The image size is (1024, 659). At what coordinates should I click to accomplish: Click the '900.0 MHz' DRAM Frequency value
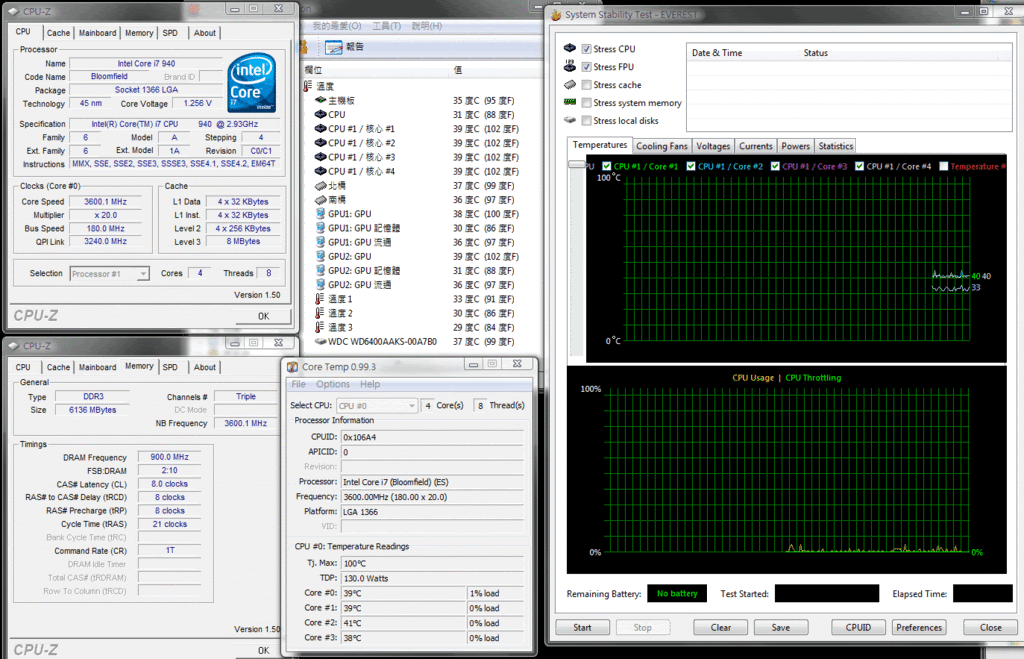pyautogui.click(x=169, y=457)
